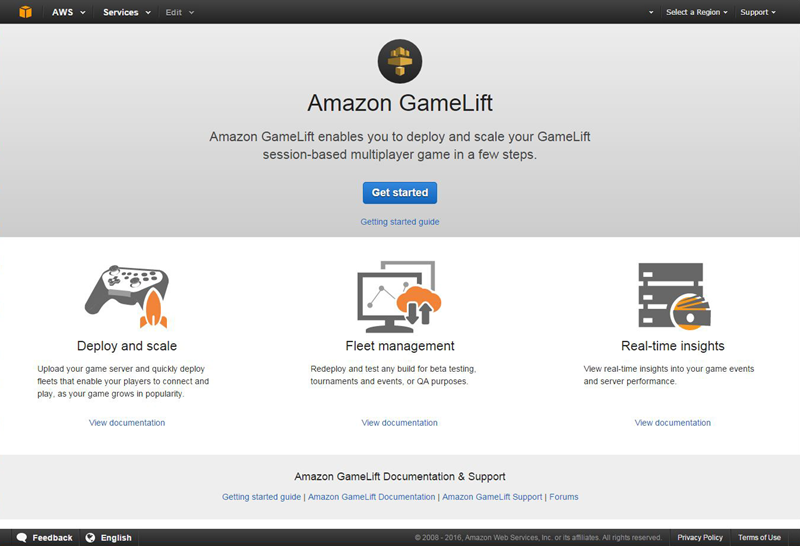Open the Support menu

click(x=758, y=12)
